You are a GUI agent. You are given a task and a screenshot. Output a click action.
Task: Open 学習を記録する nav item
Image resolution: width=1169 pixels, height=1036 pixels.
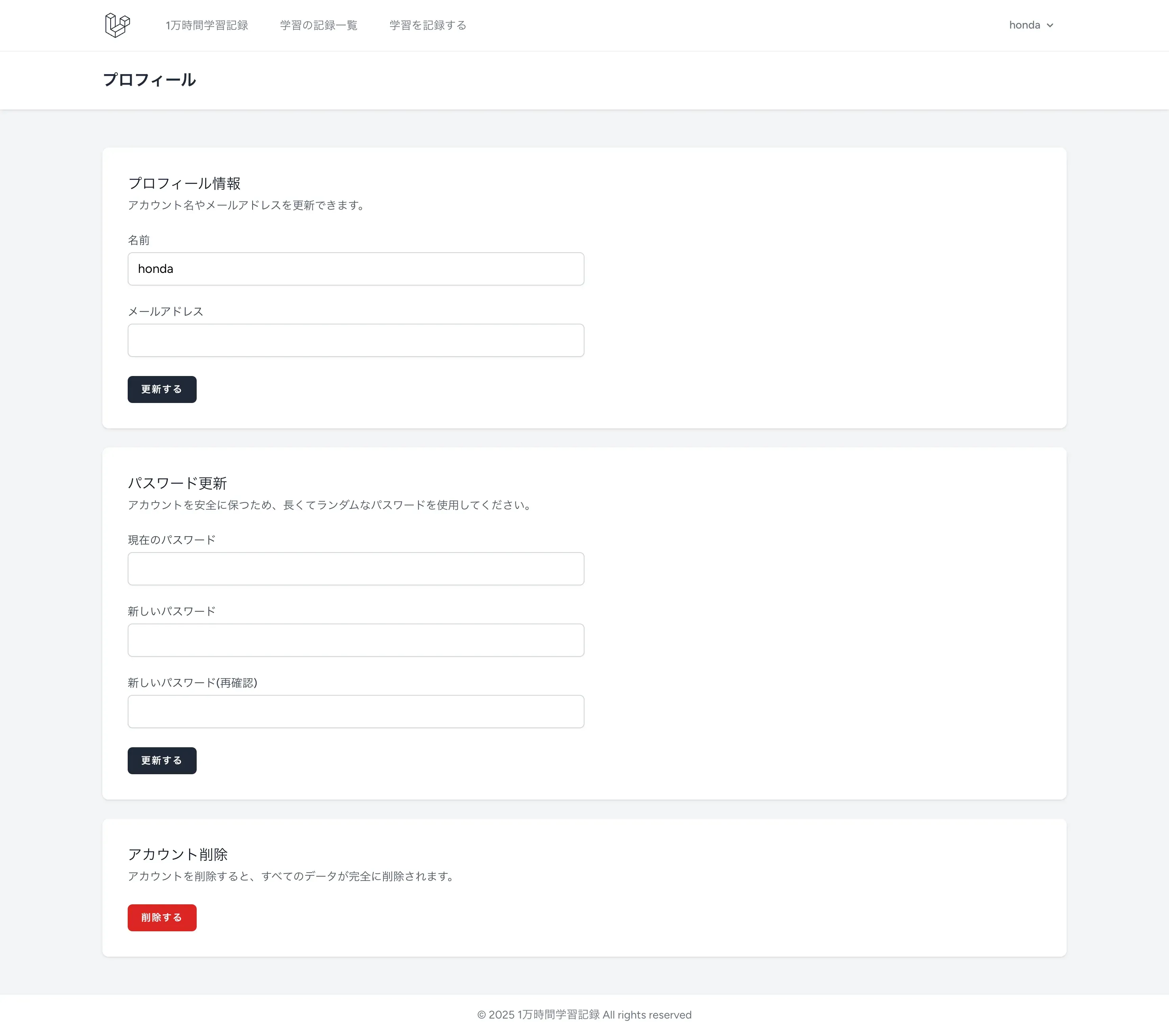point(427,25)
